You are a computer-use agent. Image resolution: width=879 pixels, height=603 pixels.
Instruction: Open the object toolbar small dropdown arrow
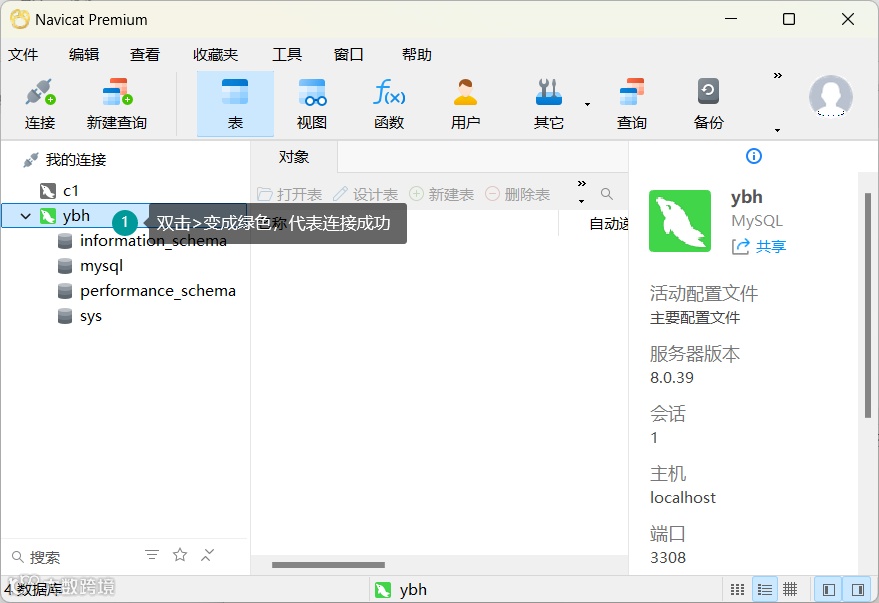(x=582, y=201)
